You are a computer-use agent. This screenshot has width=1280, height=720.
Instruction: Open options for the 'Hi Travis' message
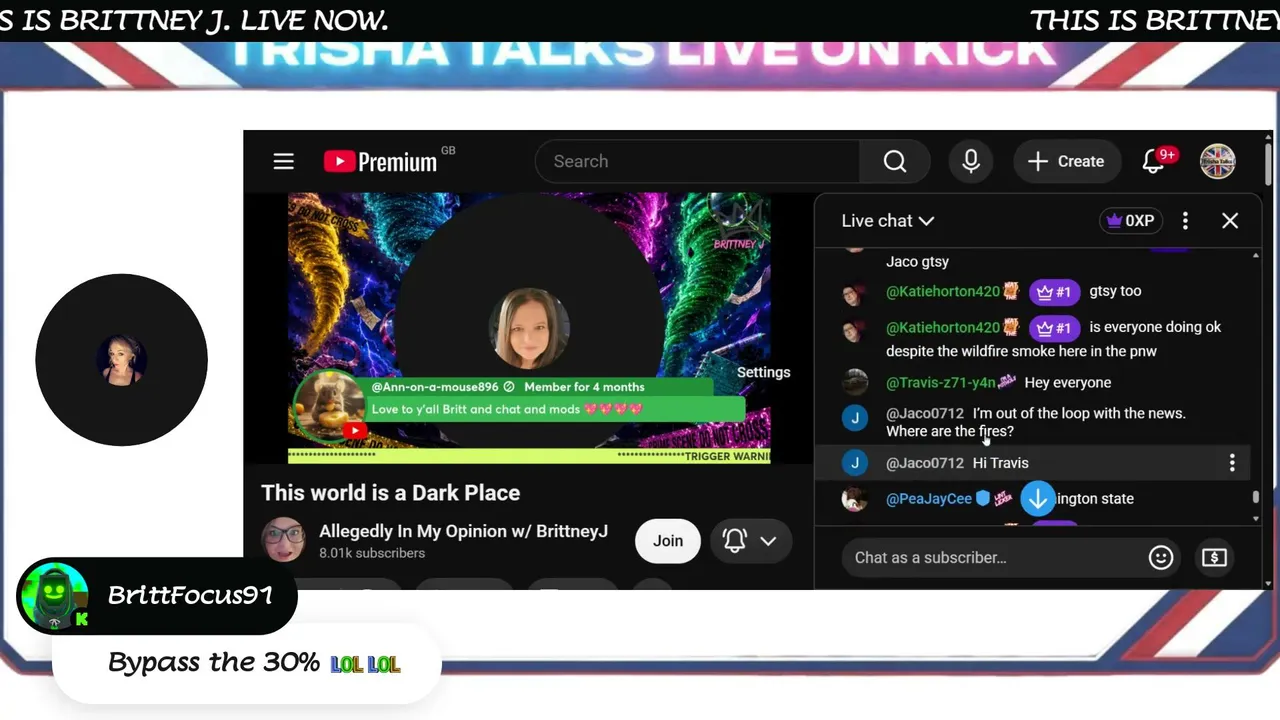[1232, 463]
